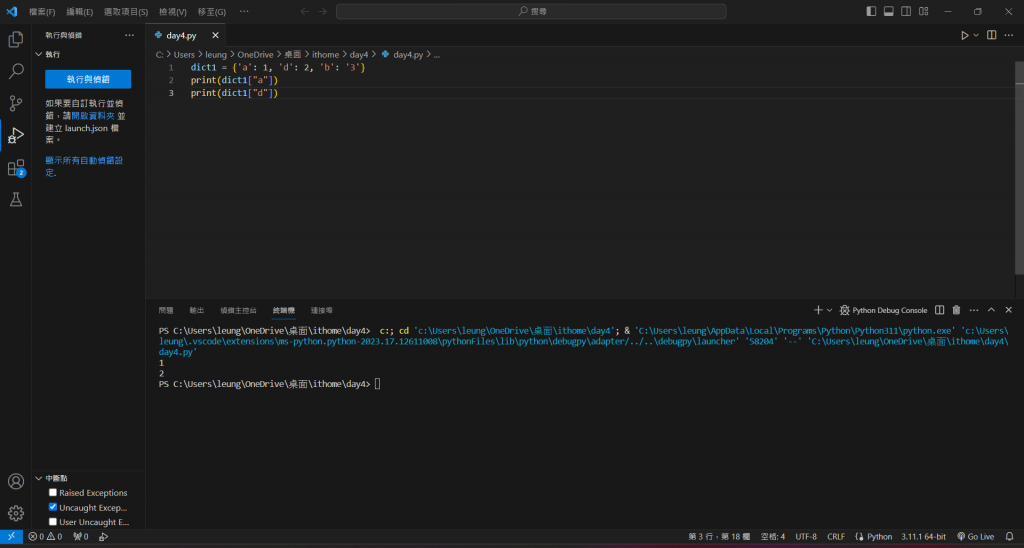Open run and debug side bar ellipsis menu
The height and width of the screenshot is (548, 1024).
129,35
